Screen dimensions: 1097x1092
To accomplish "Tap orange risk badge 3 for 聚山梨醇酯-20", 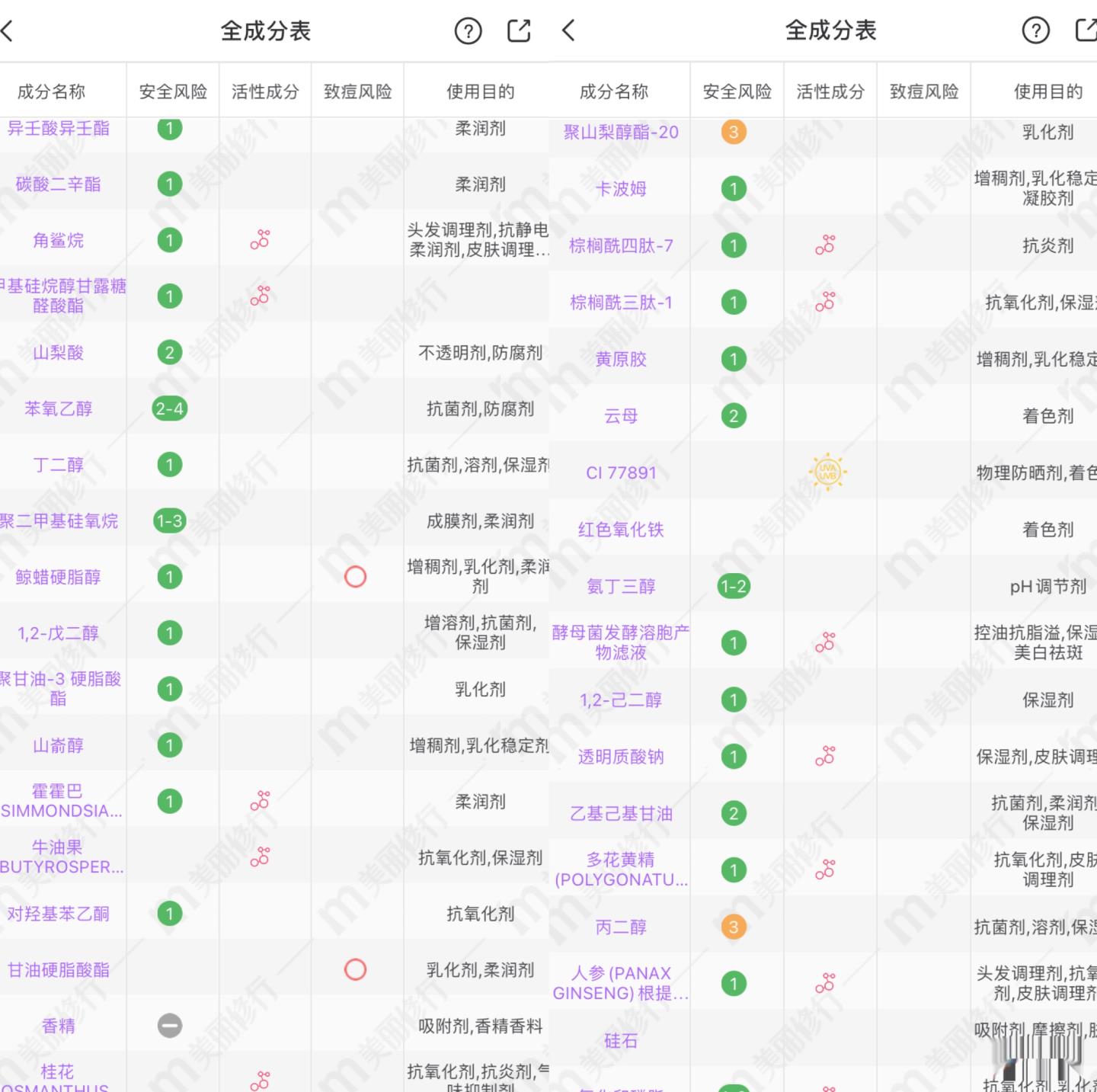I will tap(734, 132).
